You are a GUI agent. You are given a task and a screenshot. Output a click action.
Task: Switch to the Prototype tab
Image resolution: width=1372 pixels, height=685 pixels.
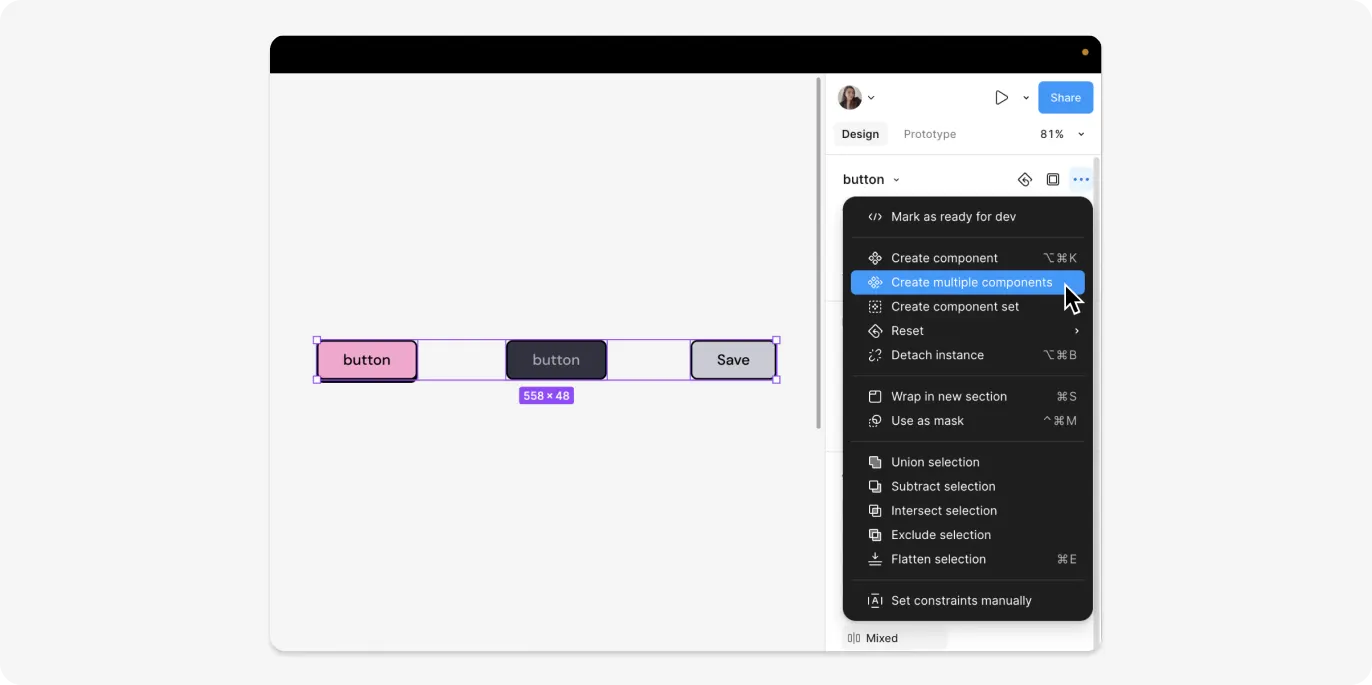(x=930, y=134)
